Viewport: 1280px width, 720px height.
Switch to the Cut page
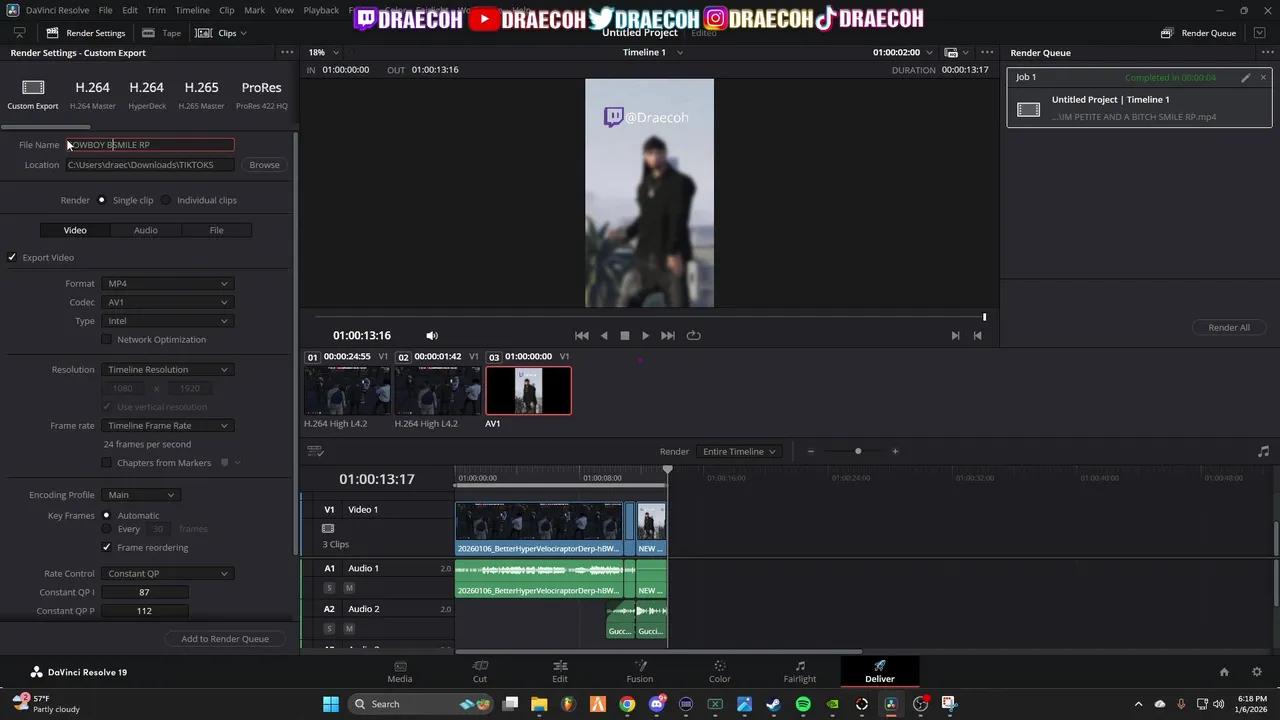480,671
